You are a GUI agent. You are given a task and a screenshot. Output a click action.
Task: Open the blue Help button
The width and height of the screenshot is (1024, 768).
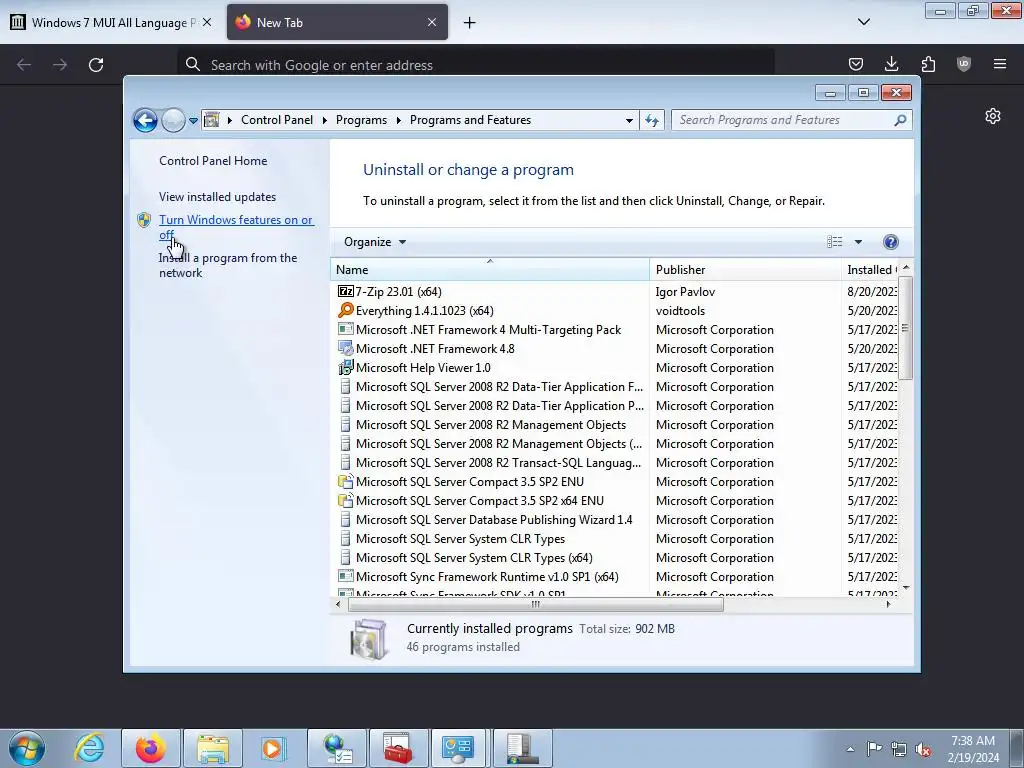891,242
